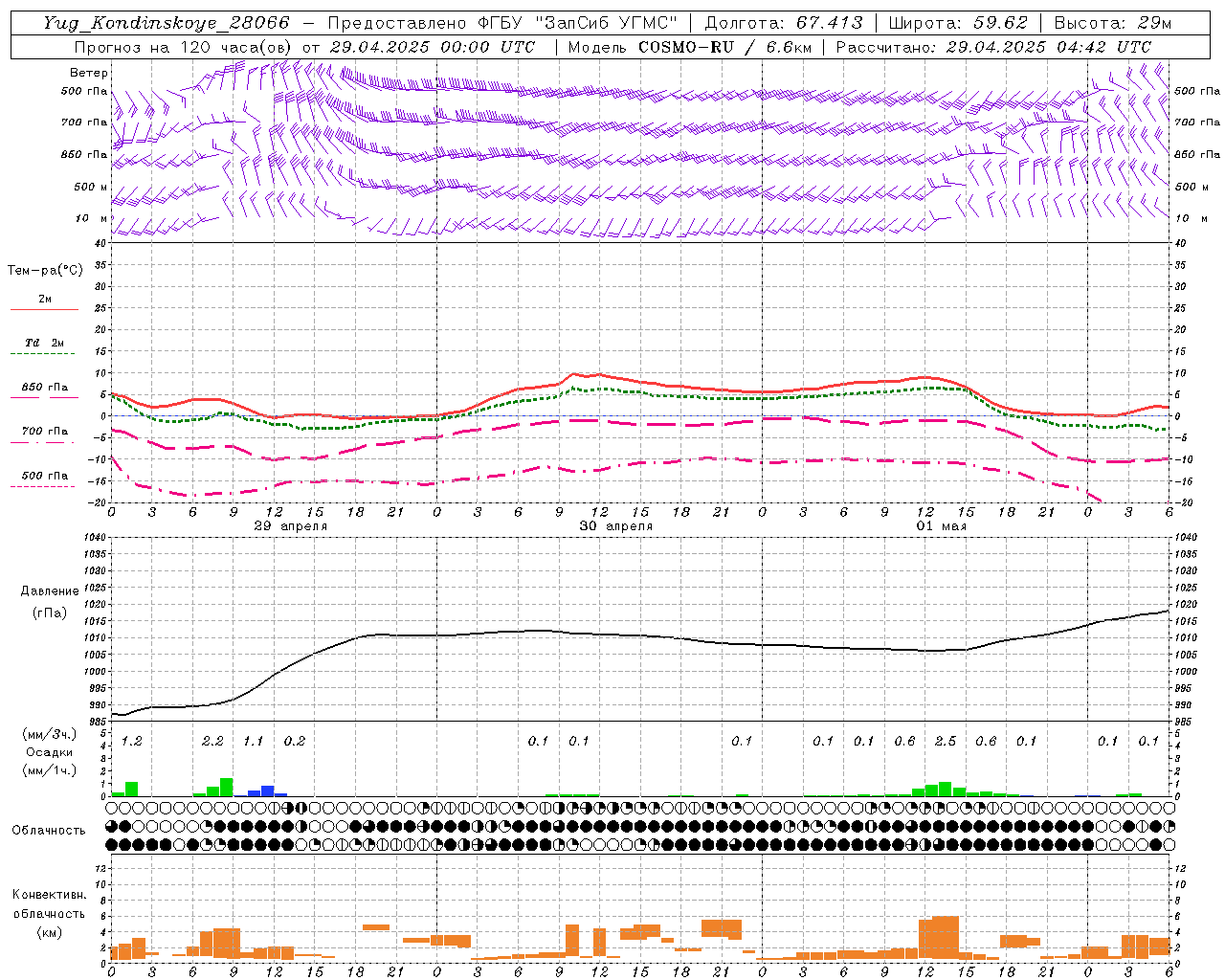Click the Давление panel label
This screenshot has height=980, width=1225.
50,591
